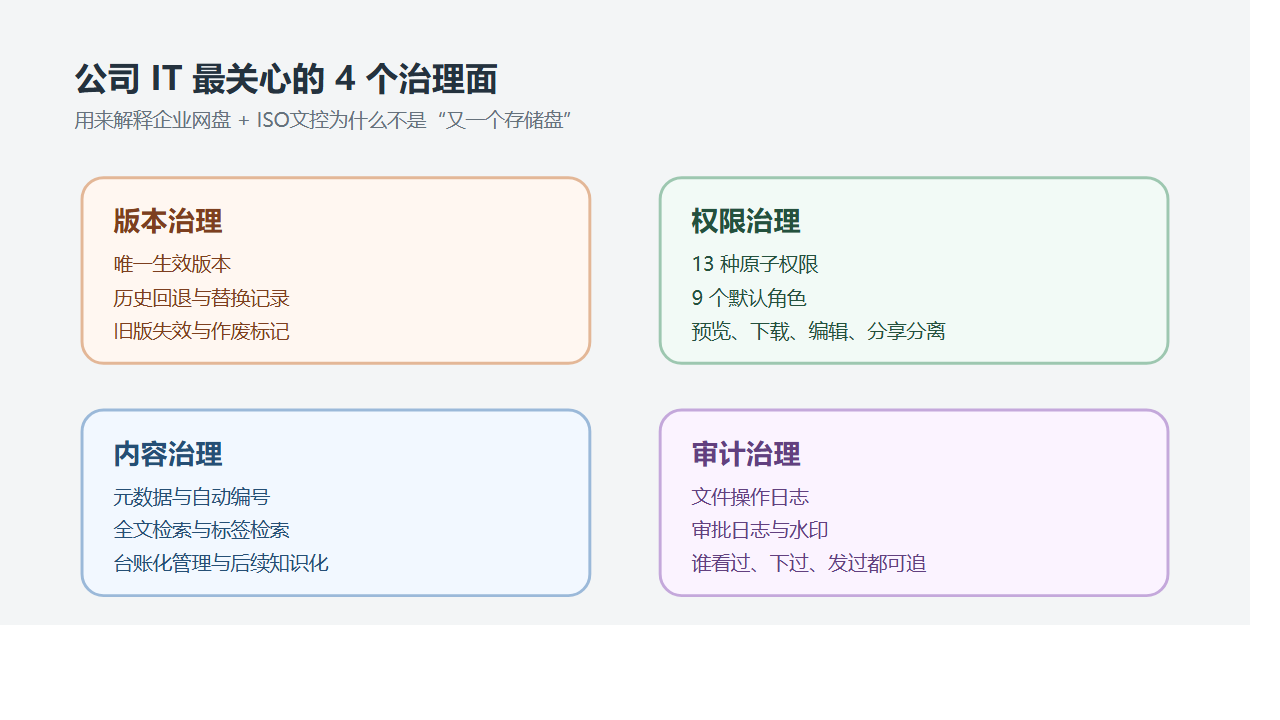Click the line "历史回退与替换记录"
This screenshot has height=720, width=1280.
[x=201, y=298]
